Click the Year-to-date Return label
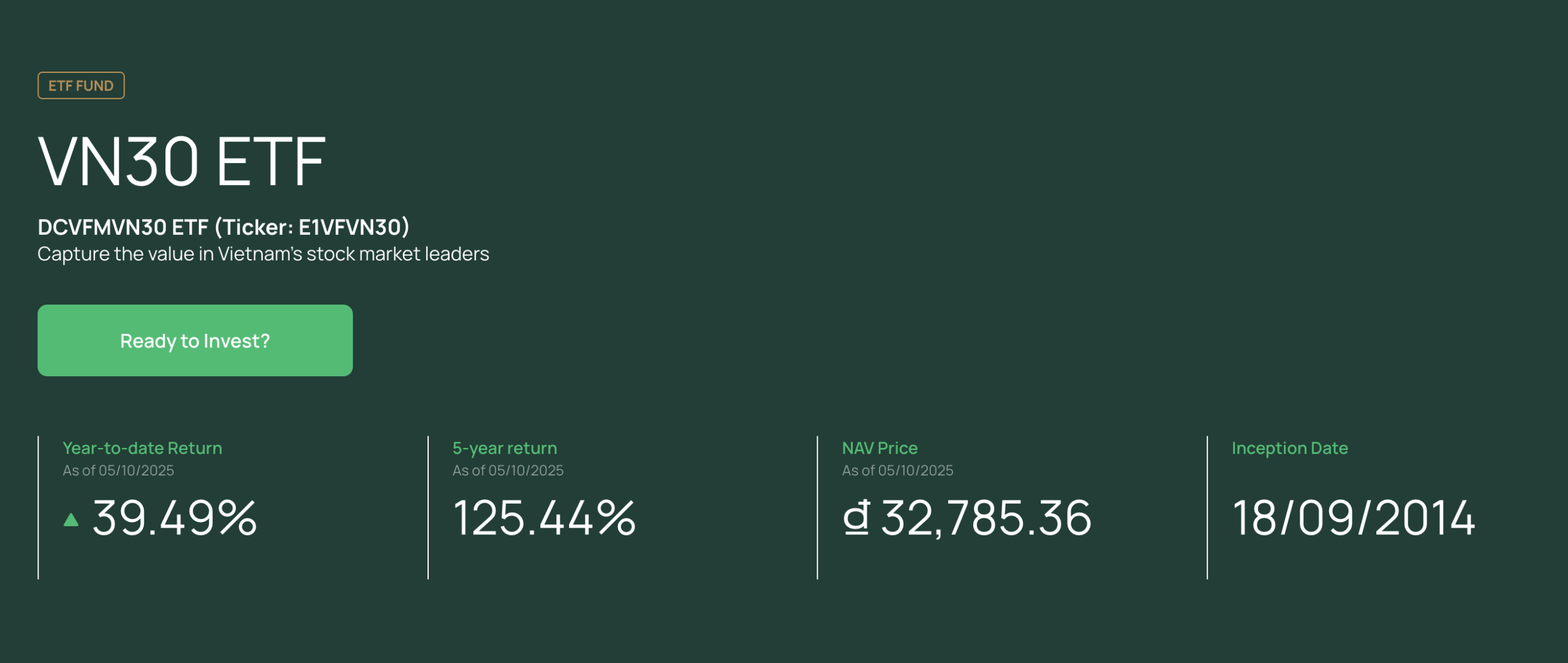1568x663 pixels. [142, 448]
